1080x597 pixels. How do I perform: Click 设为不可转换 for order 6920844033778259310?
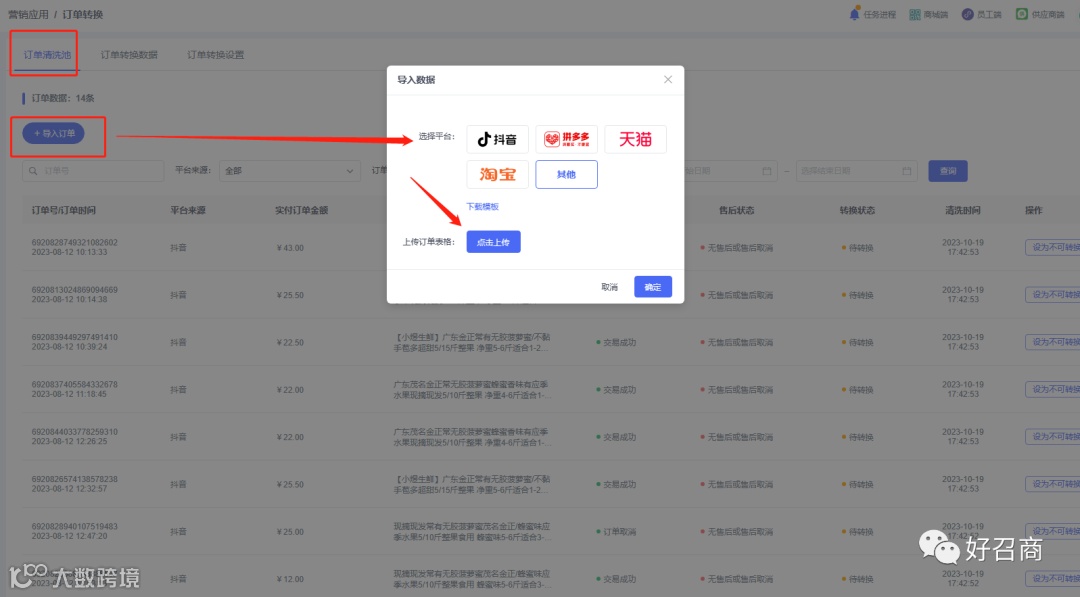[x=1054, y=437]
